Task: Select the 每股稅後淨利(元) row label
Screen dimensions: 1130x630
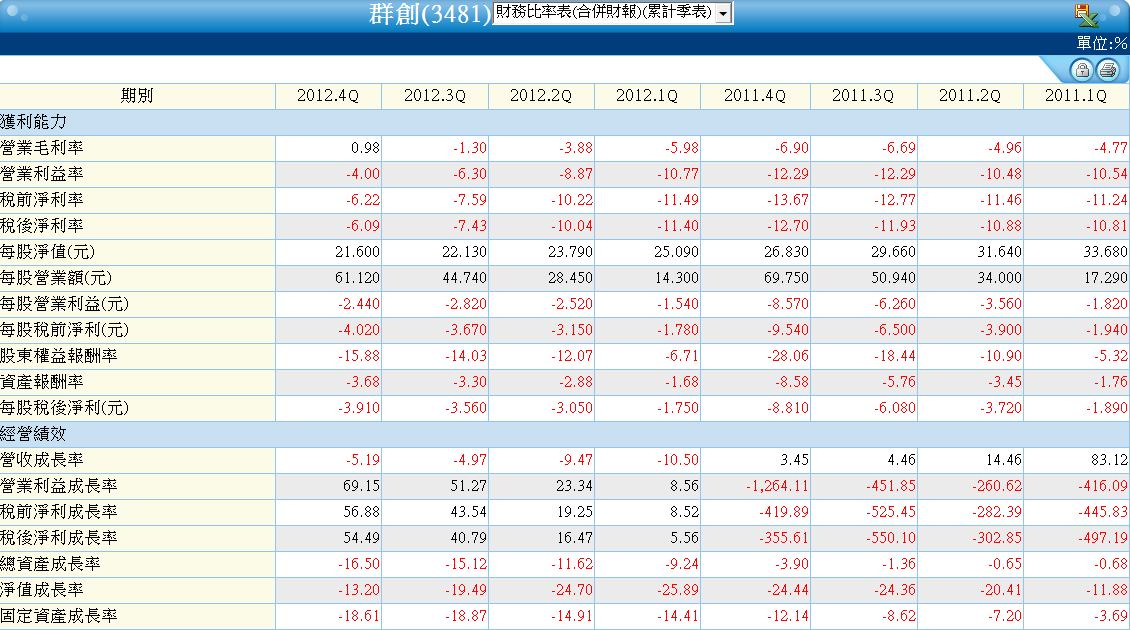Action: (65, 407)
